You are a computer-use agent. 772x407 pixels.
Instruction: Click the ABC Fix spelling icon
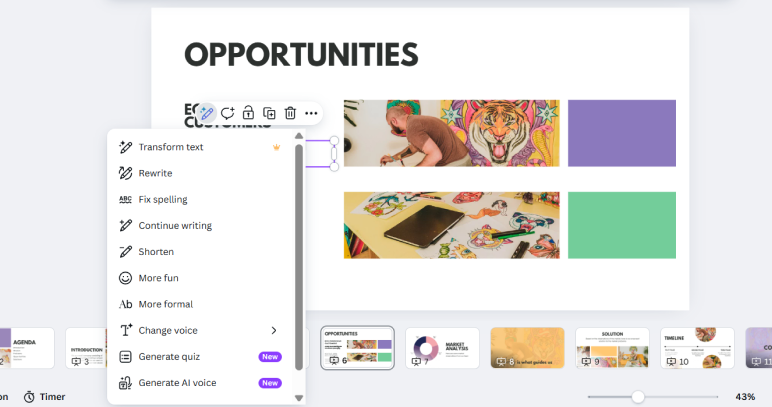pyautogui.click(x=126, y=199)
